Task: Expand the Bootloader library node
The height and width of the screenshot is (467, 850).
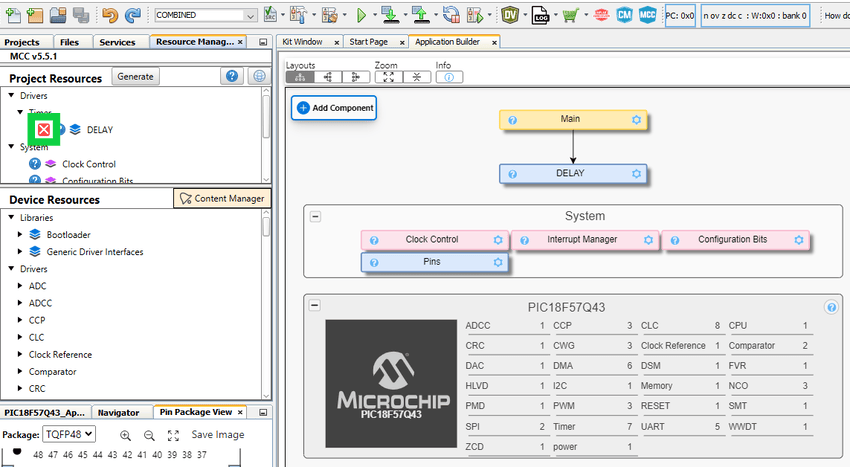Action: click(x=21, y=234)
